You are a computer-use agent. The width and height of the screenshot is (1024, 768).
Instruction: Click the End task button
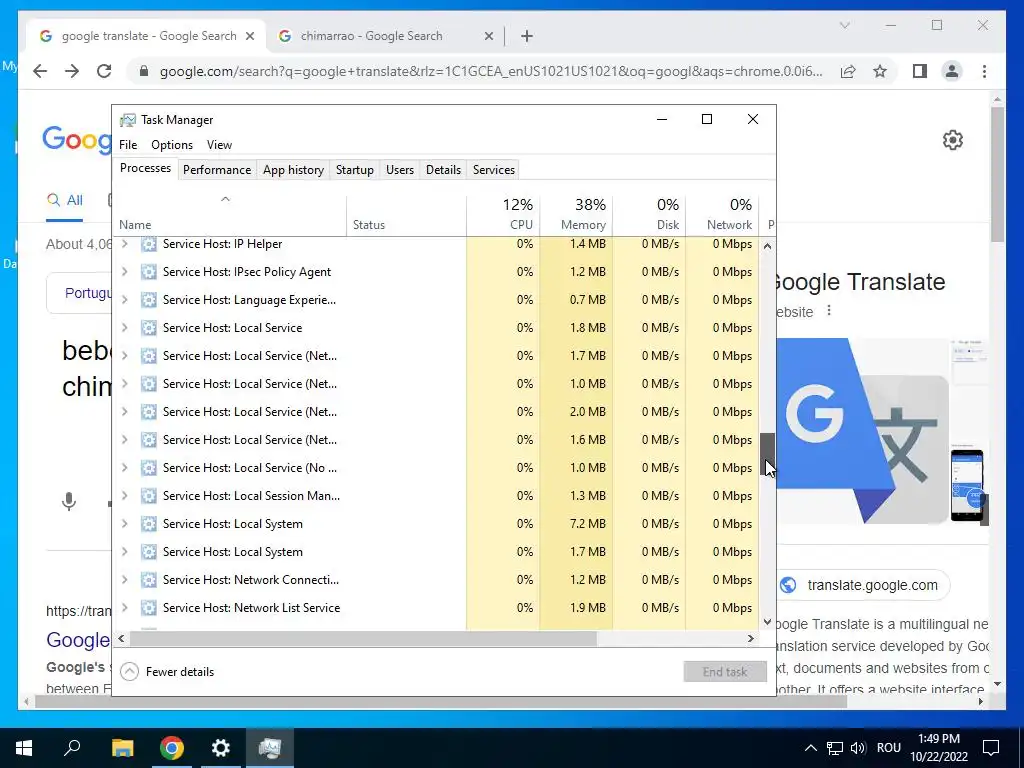(725, 672)
